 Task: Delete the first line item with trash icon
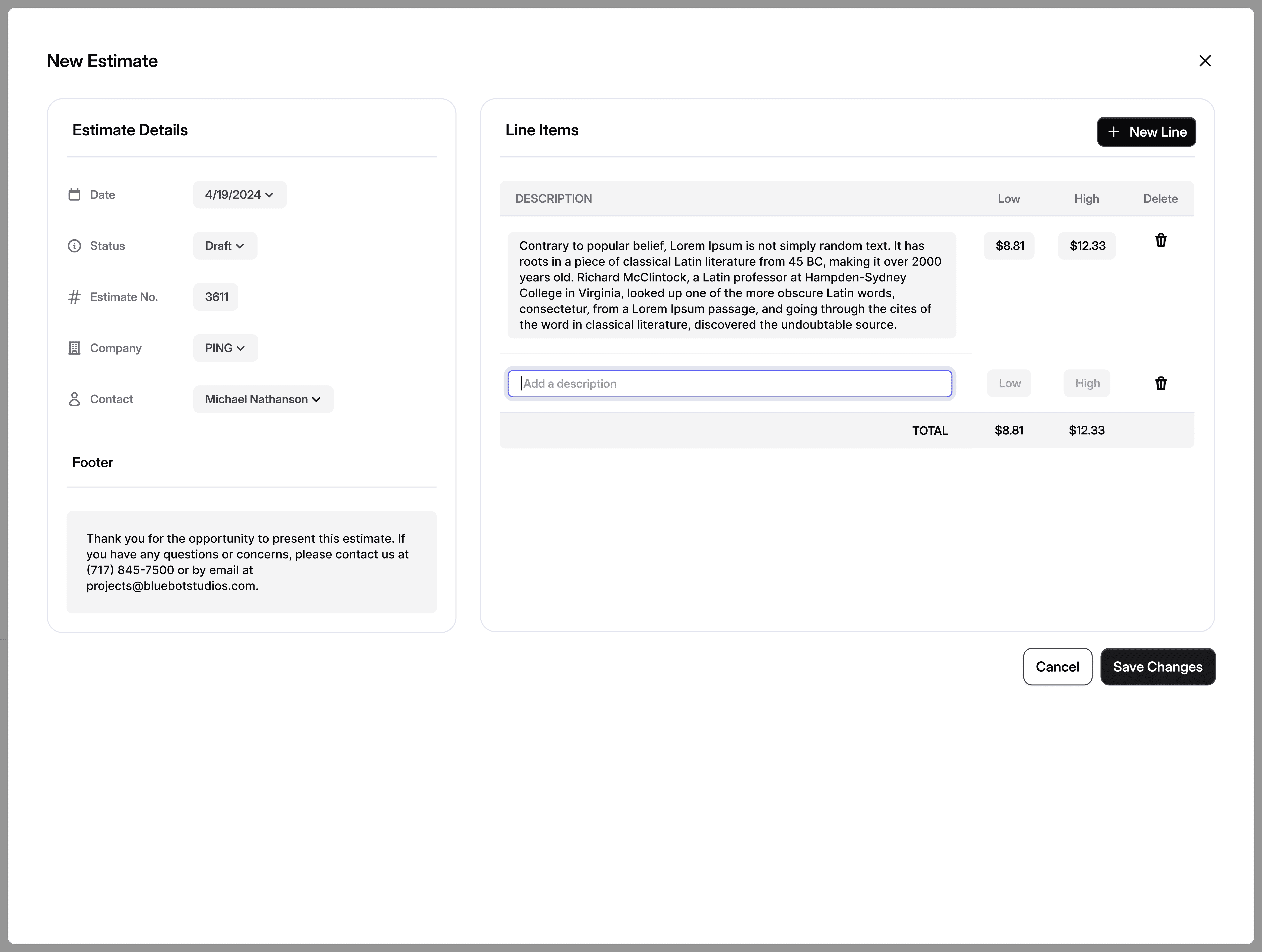coord(1161,240)
